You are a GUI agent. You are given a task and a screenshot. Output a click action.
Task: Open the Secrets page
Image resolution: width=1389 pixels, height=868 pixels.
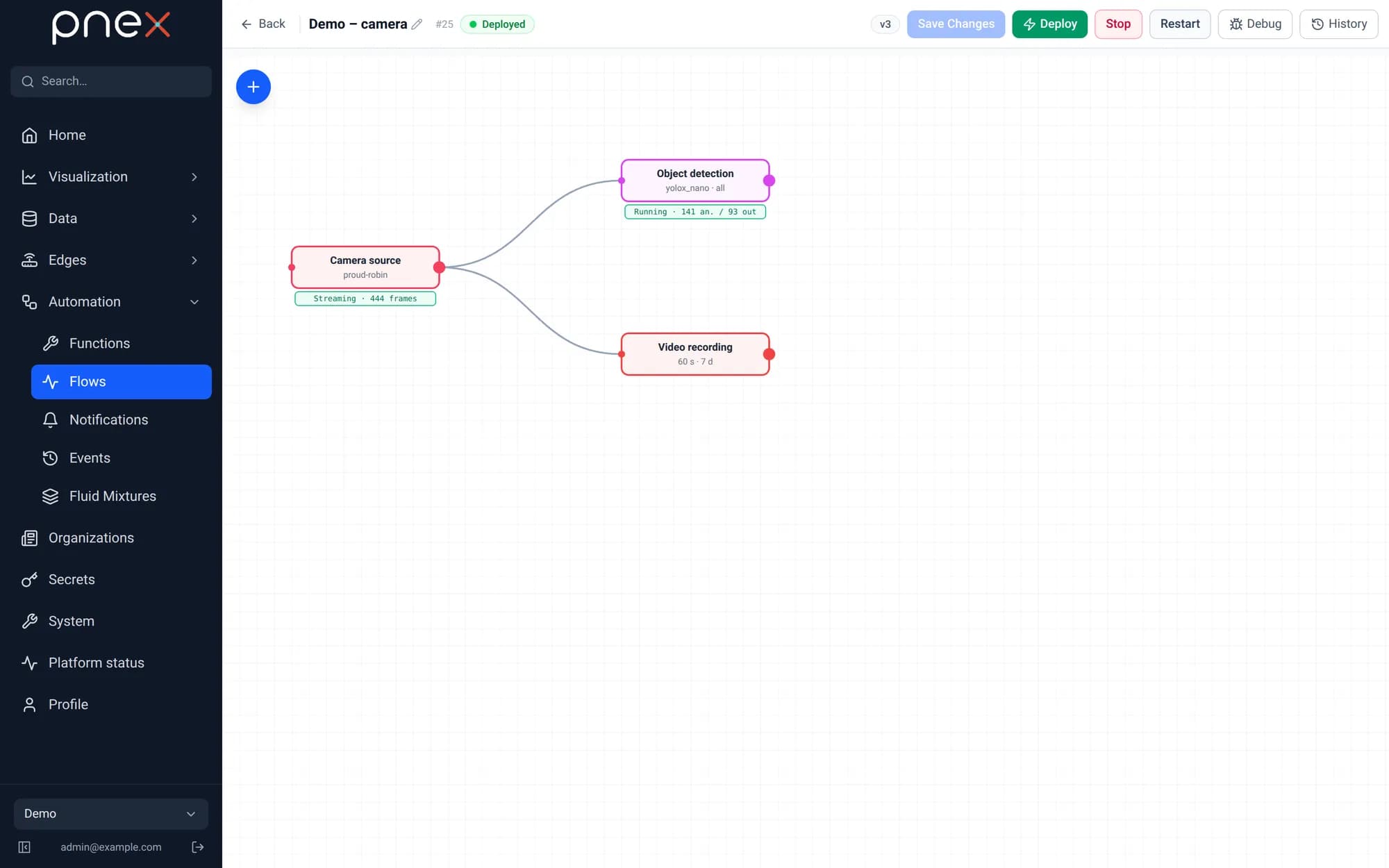point(111,580)
